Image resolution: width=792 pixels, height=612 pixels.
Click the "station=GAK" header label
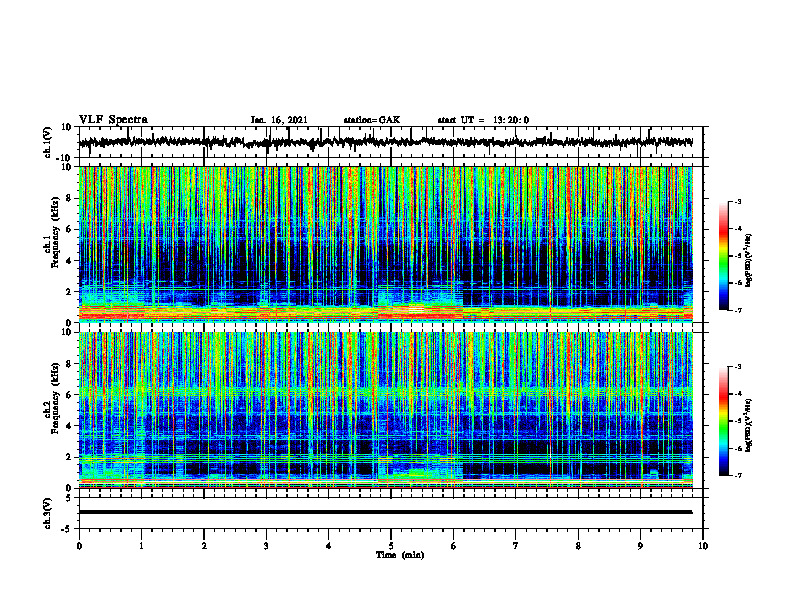372,120
